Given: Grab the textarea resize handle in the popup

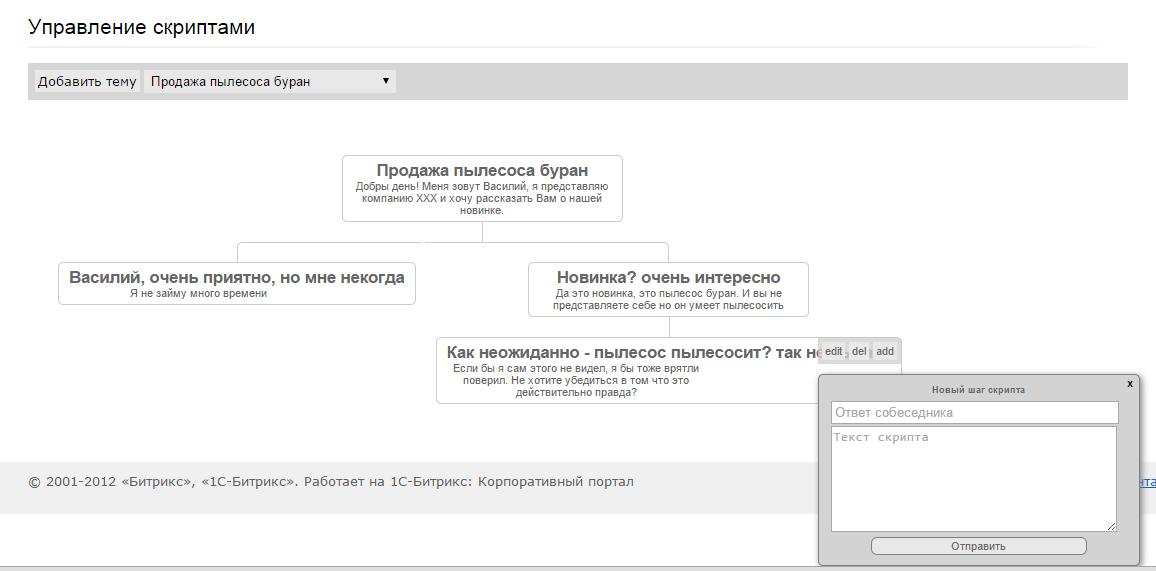Looking at the screenshot, I should coord(1111,526).
